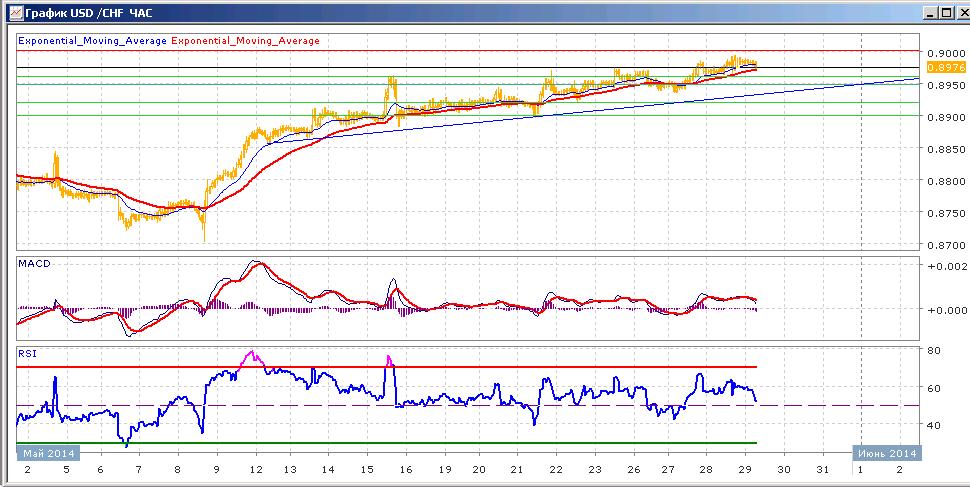Click date 12 on the time axis
This screenshot has width=970, height=487.
[x=254, y=470]
